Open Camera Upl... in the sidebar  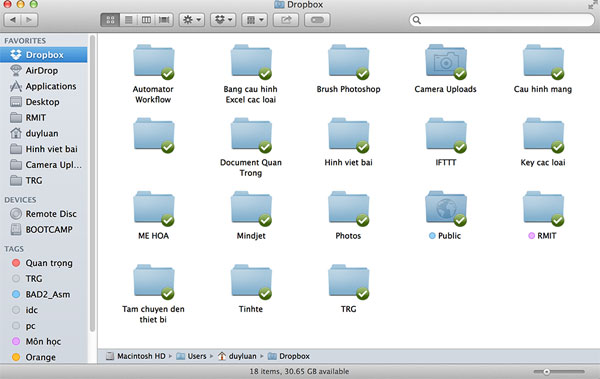coord(44,165)
